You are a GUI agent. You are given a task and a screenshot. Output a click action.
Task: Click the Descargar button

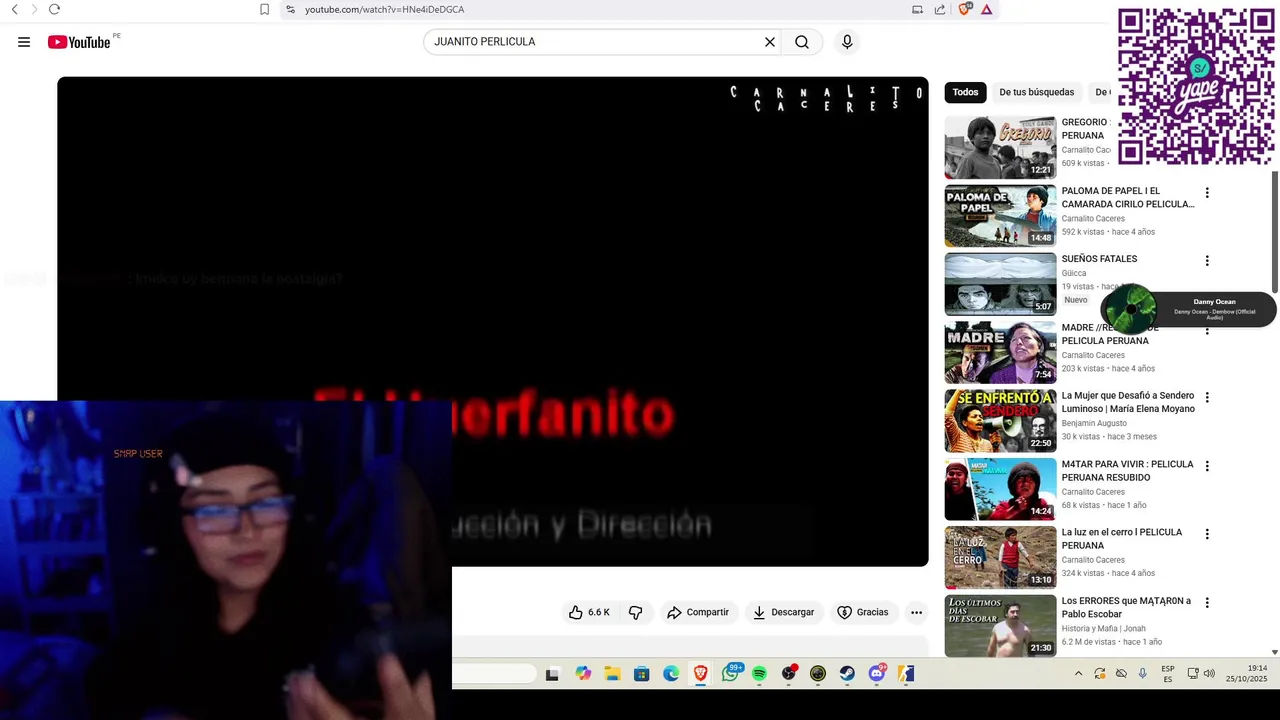tap(784, 612)
